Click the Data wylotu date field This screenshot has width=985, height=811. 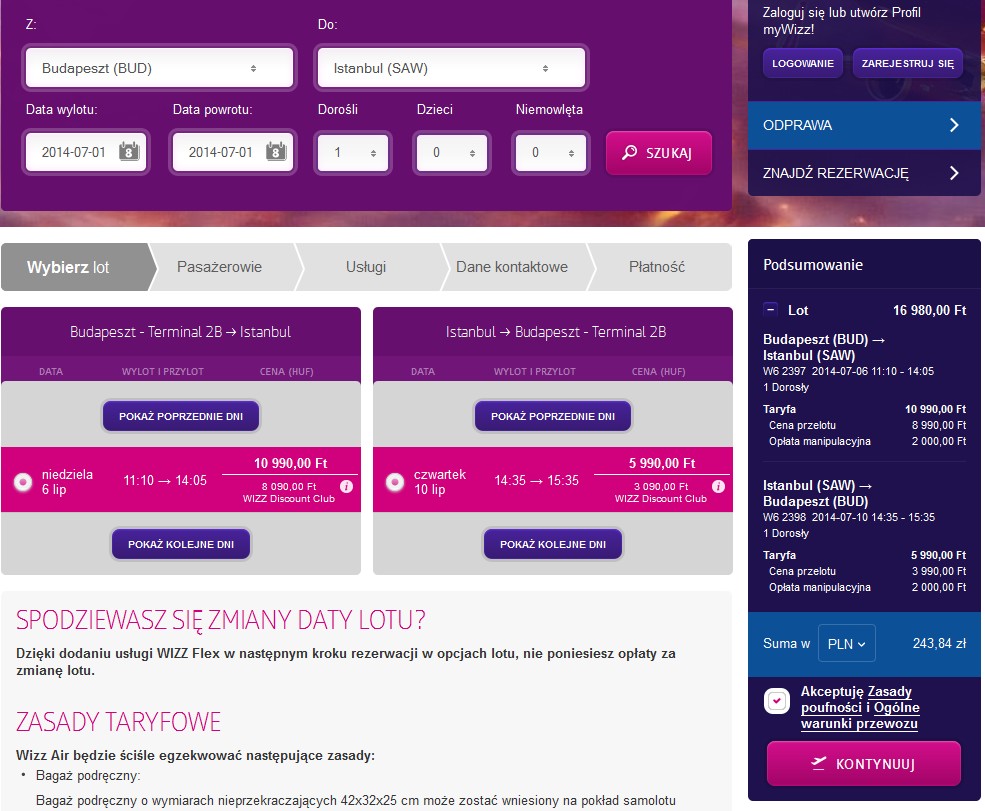click(86, 152)
